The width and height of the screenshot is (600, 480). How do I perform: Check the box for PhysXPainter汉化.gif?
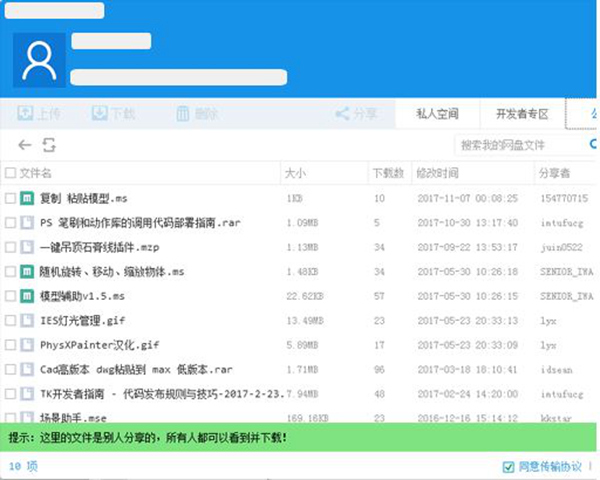coord(10,345)
